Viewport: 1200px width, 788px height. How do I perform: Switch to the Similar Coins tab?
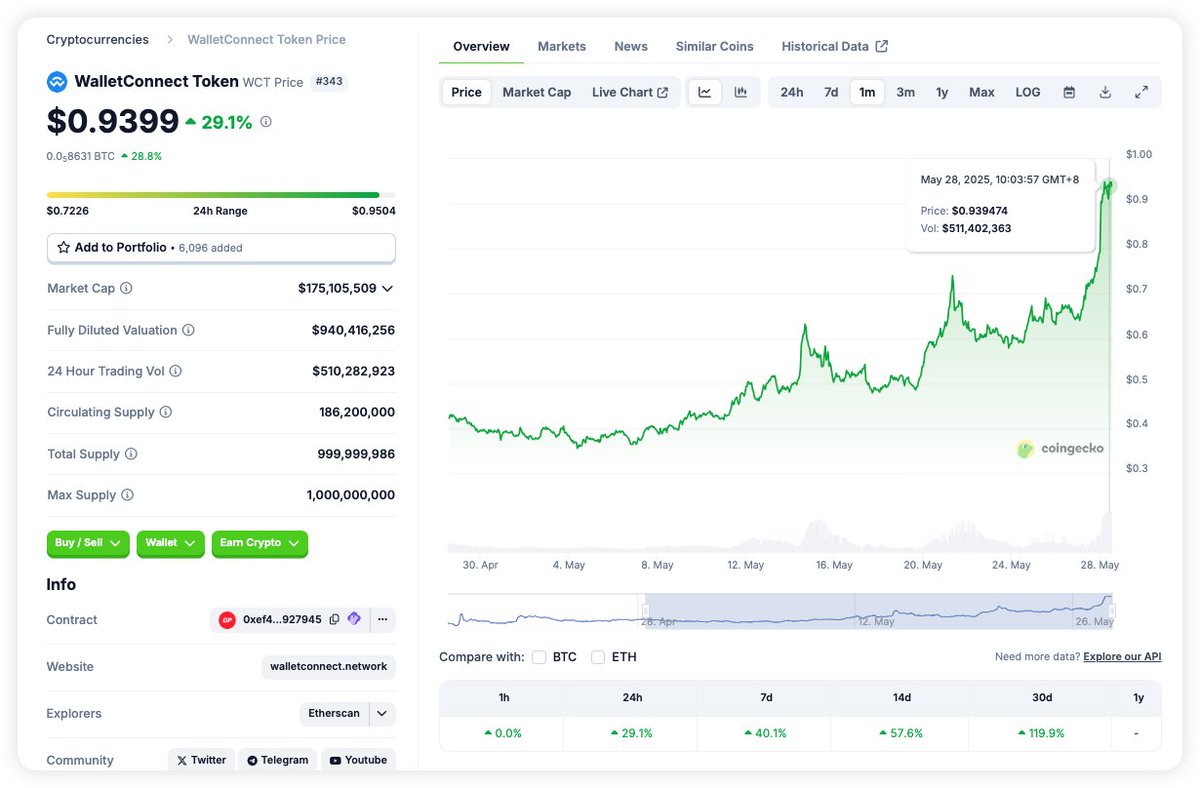pos(715,46)
